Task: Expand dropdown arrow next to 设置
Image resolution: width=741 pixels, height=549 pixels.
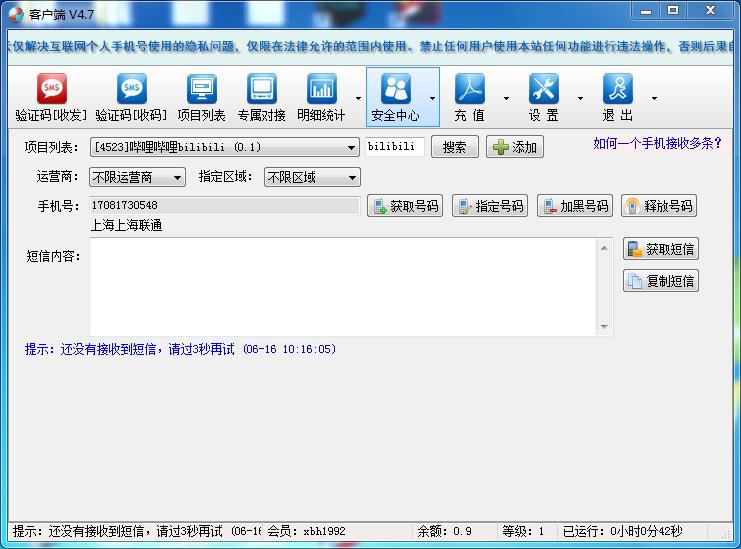Action: (580, 98)
